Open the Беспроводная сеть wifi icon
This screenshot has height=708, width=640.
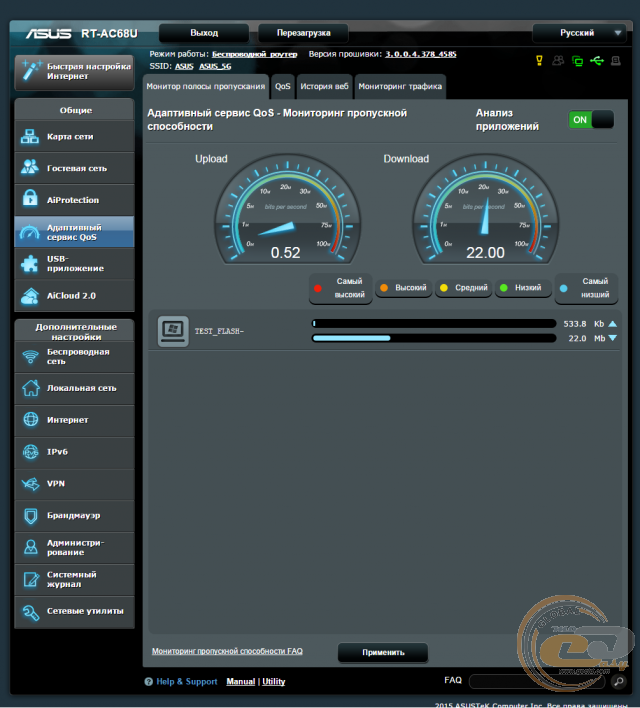click(x=30, y=357)
